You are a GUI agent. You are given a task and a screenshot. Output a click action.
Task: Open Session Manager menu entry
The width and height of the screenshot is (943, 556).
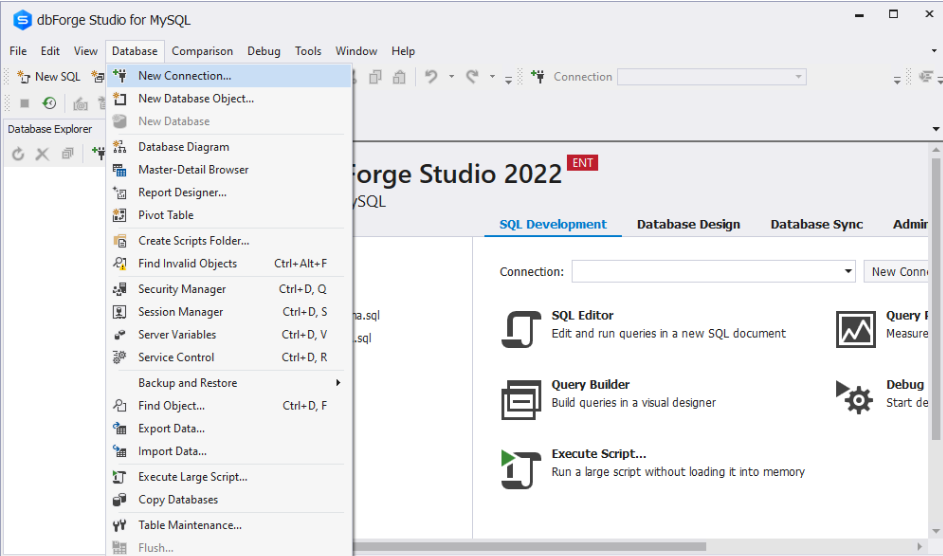[229, 312]
